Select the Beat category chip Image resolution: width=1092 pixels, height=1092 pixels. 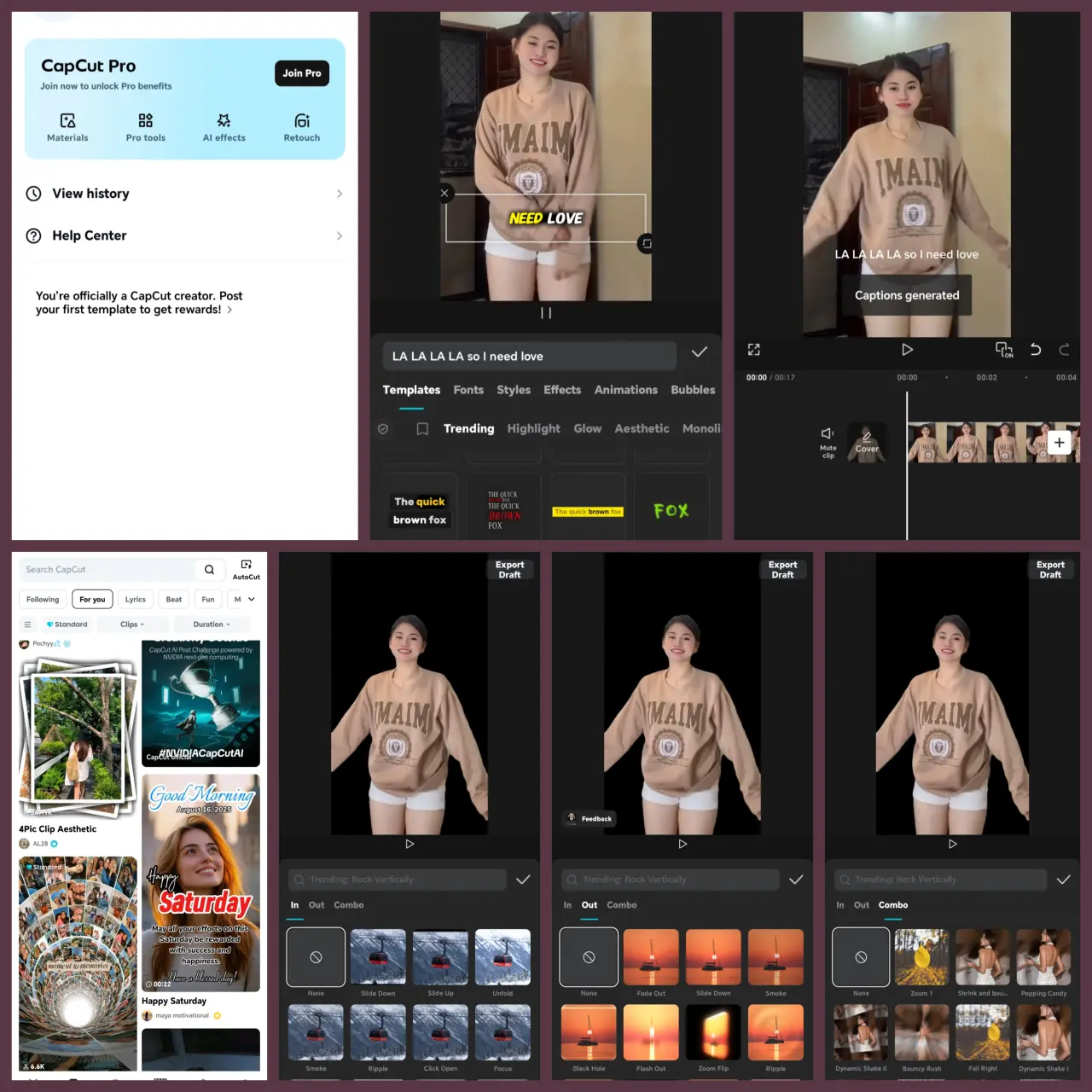pyautogui.click(x=174, y=600)
